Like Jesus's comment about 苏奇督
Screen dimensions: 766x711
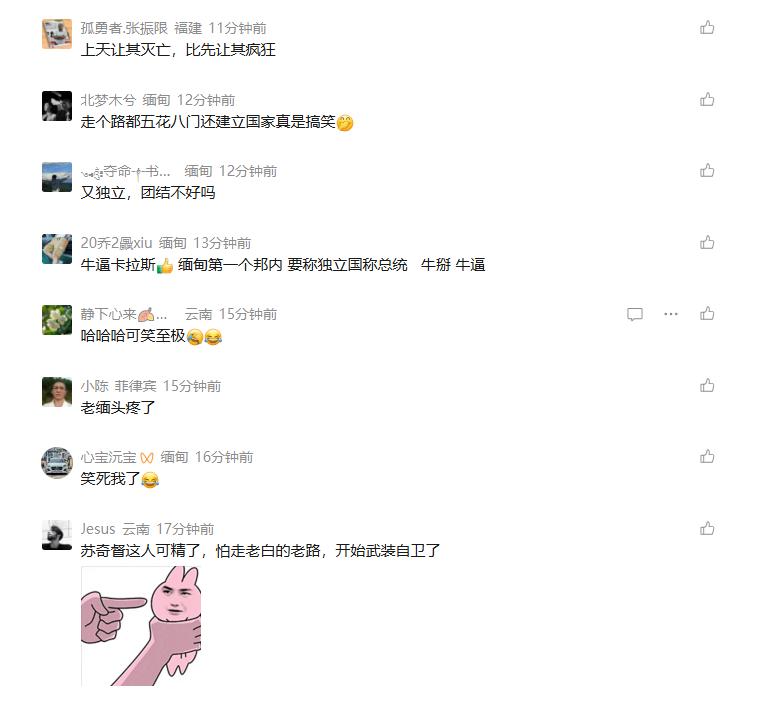pyautogui.click(x=707, y=528)
